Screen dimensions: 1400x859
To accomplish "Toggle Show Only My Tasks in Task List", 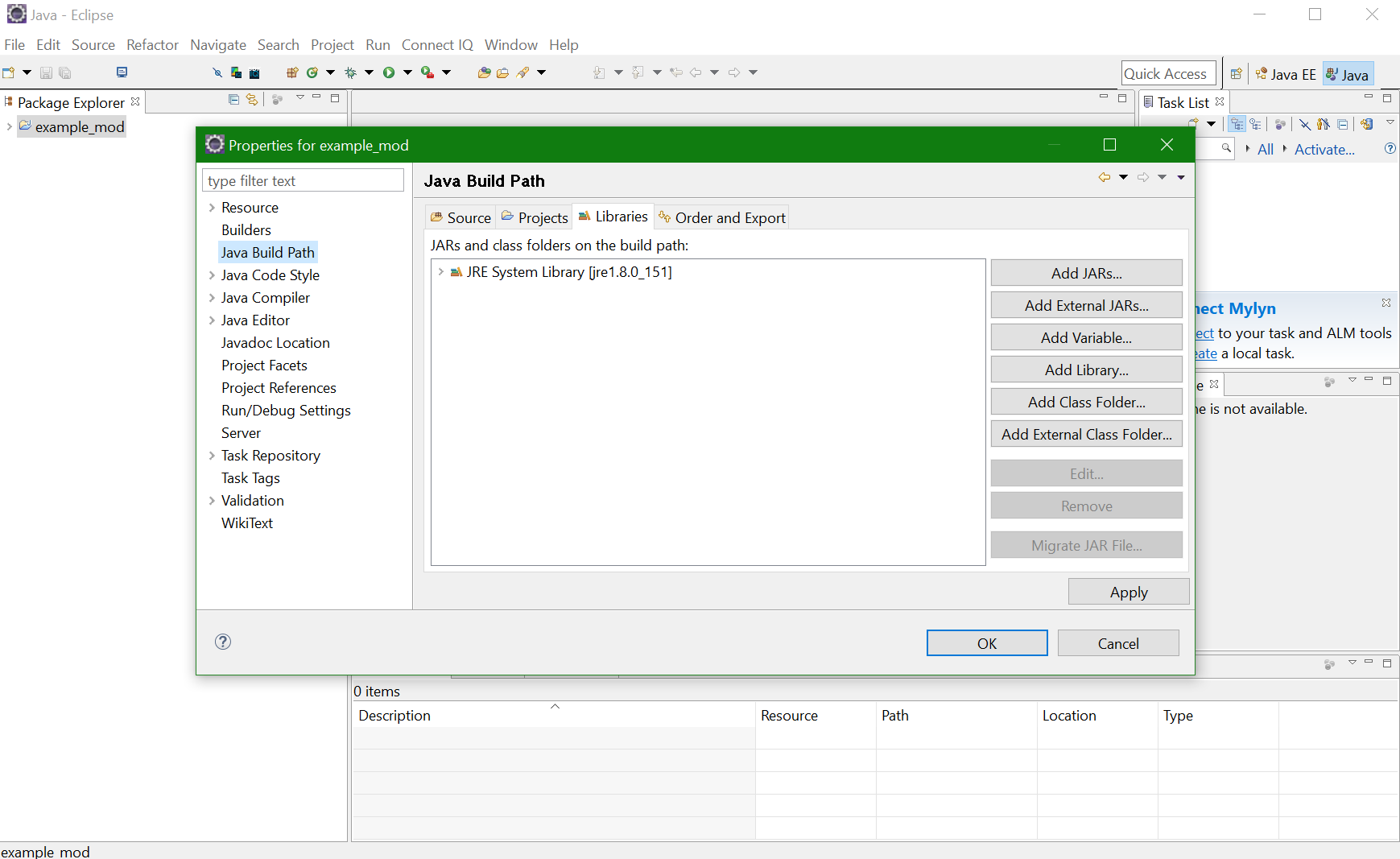I will click(x=1324, y=124).
